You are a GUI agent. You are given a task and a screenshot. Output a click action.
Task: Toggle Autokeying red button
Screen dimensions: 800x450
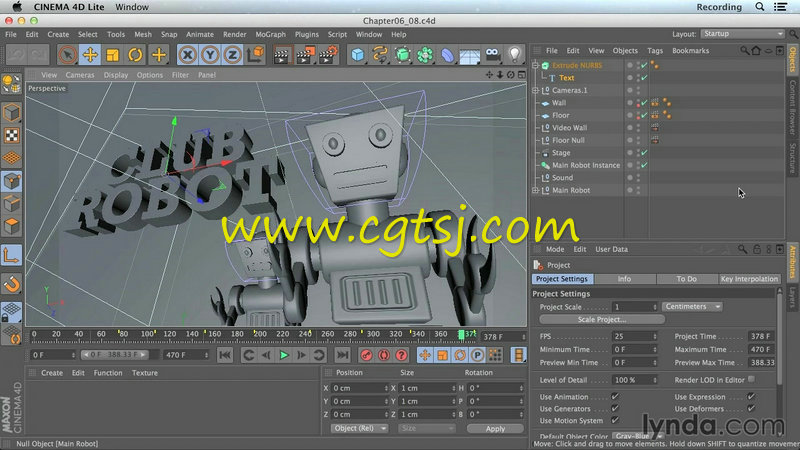384,355
